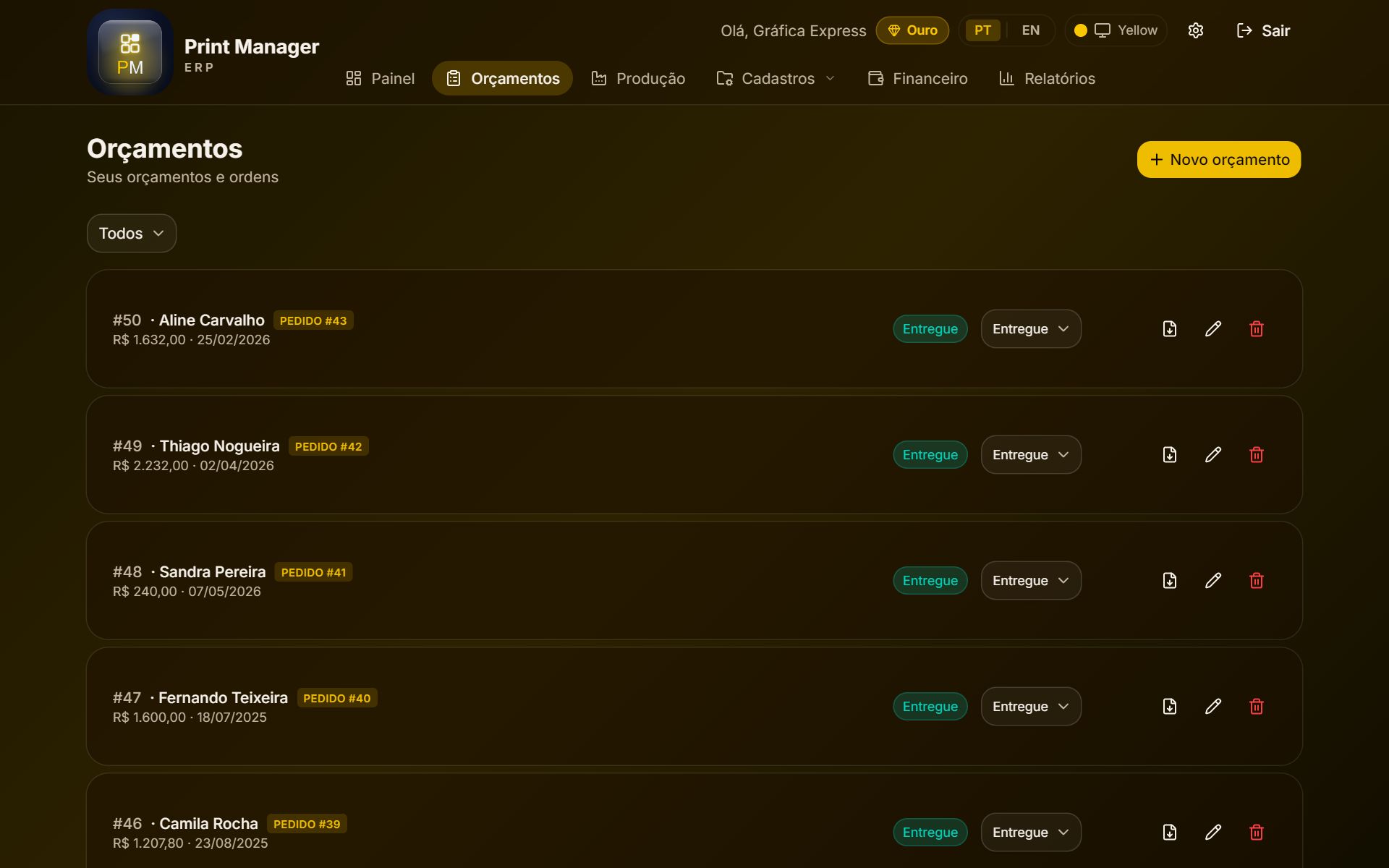Image resolution: width=1389 pixels, height=868 pixels.
Task: Edit quote #49 Thiago Nogueira
Action: 1213,455
